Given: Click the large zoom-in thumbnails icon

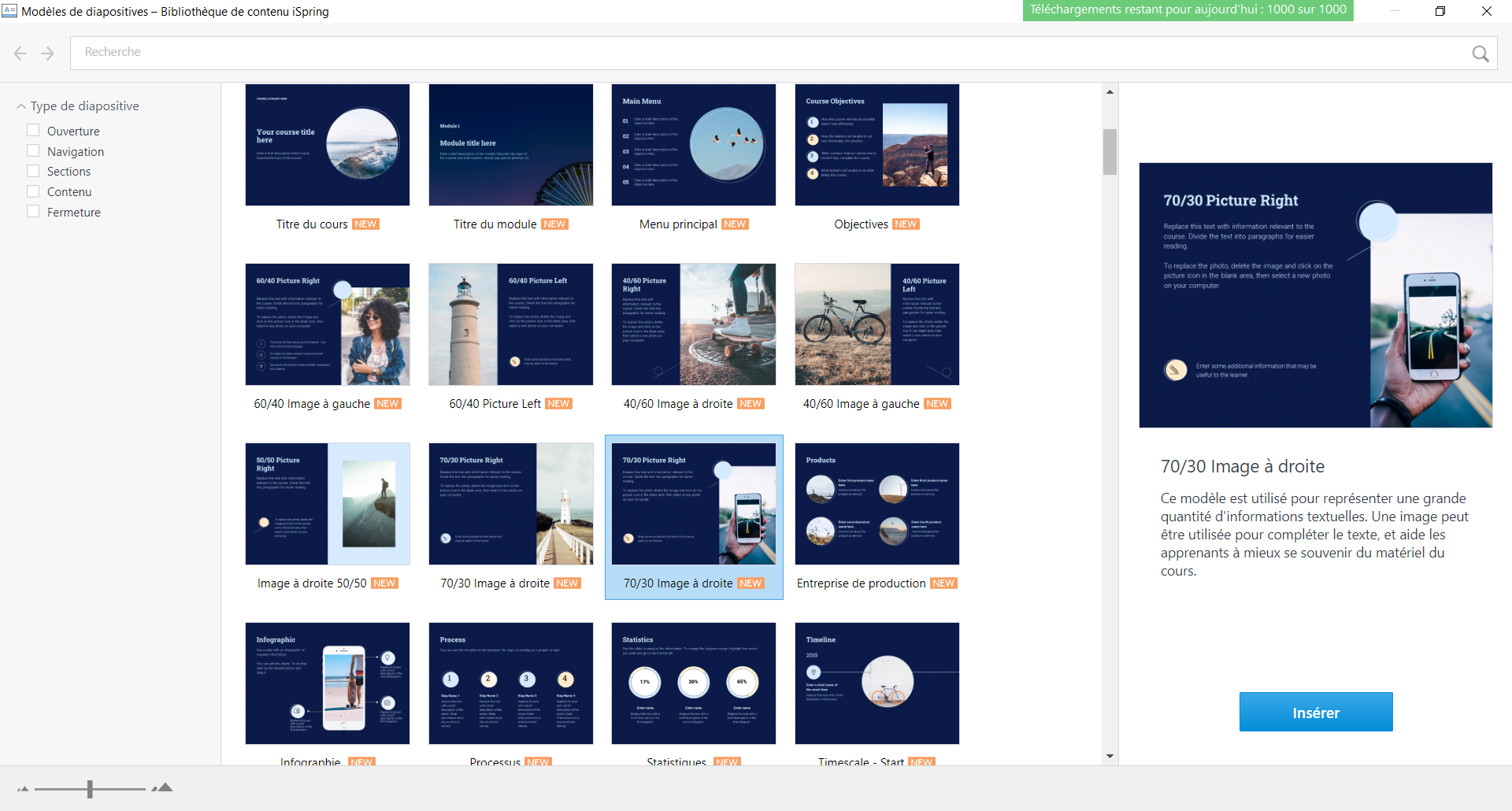Looking at the screenshot, I should (163, 787).
